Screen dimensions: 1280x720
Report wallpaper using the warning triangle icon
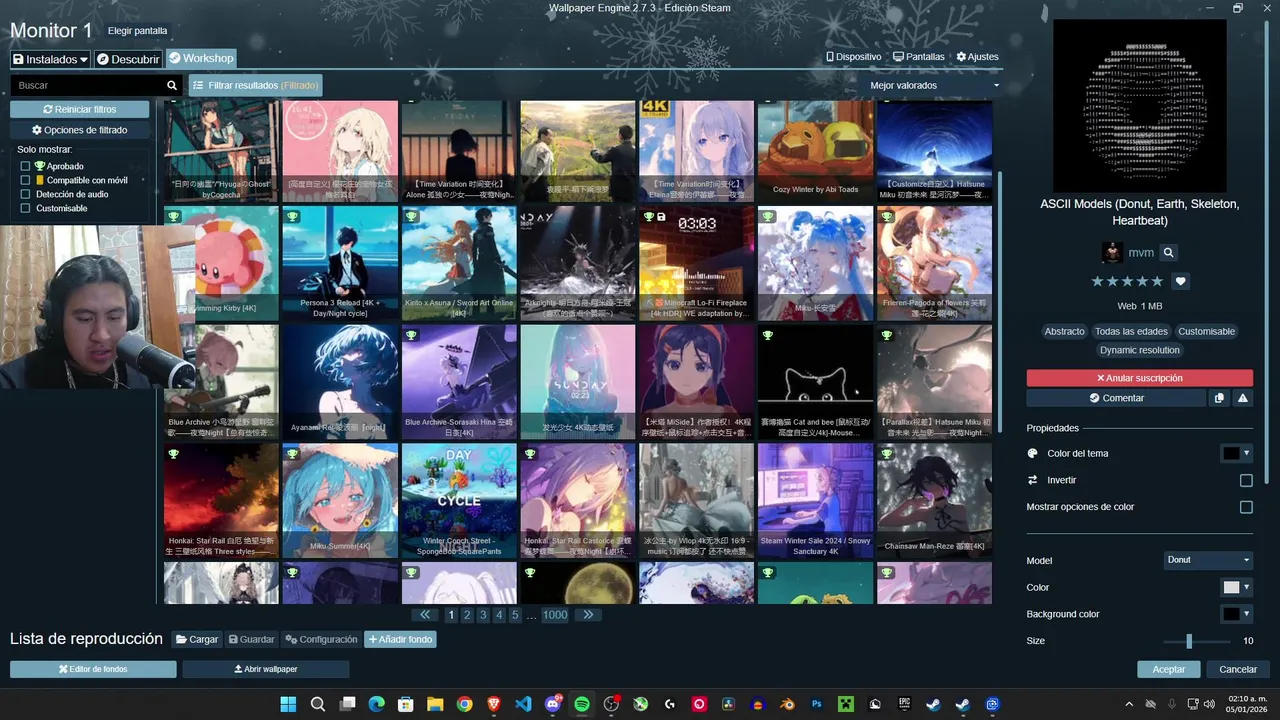coord(1242,398)
